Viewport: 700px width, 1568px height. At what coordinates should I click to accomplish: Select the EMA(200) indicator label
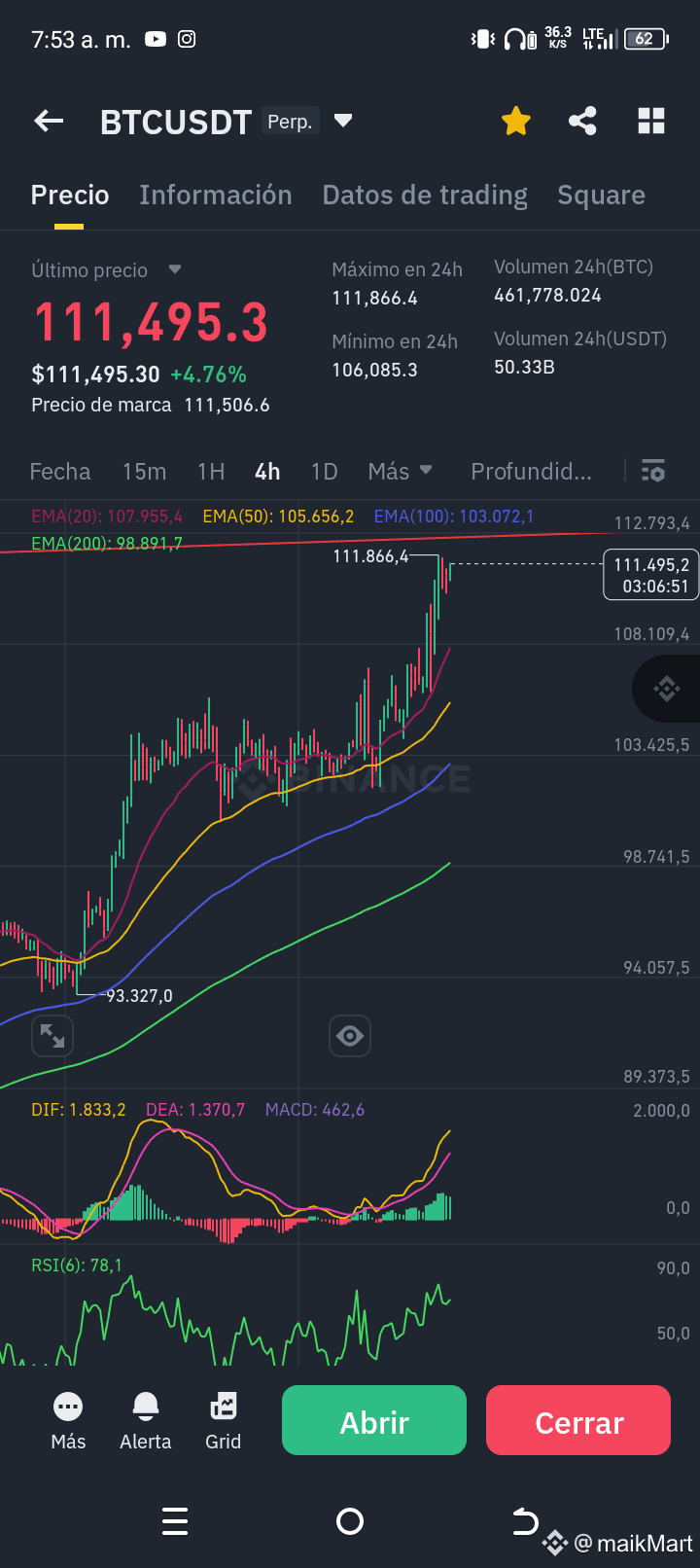107,543
